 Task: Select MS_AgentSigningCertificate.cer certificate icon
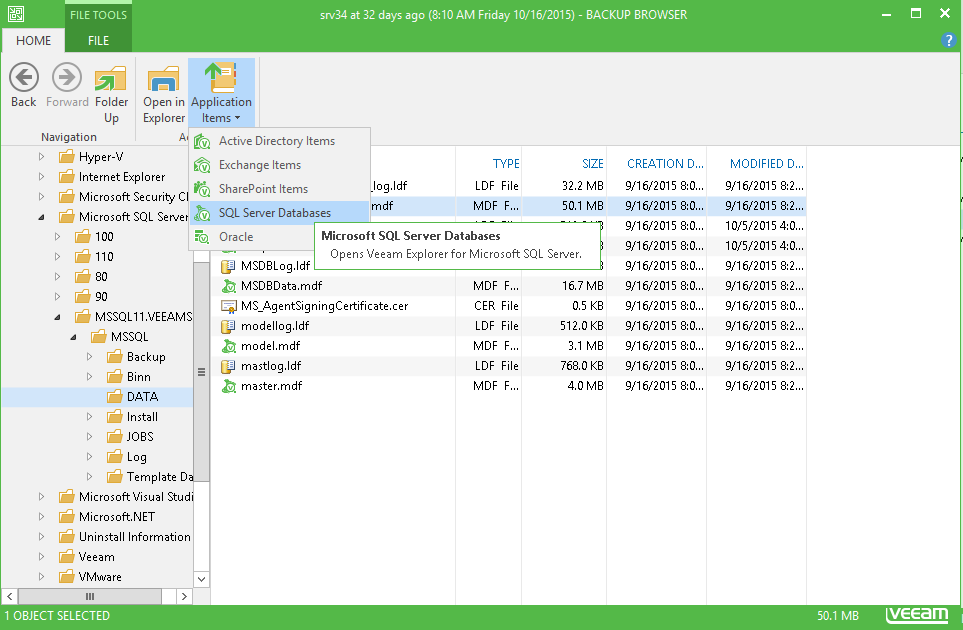tap(228, 306)
